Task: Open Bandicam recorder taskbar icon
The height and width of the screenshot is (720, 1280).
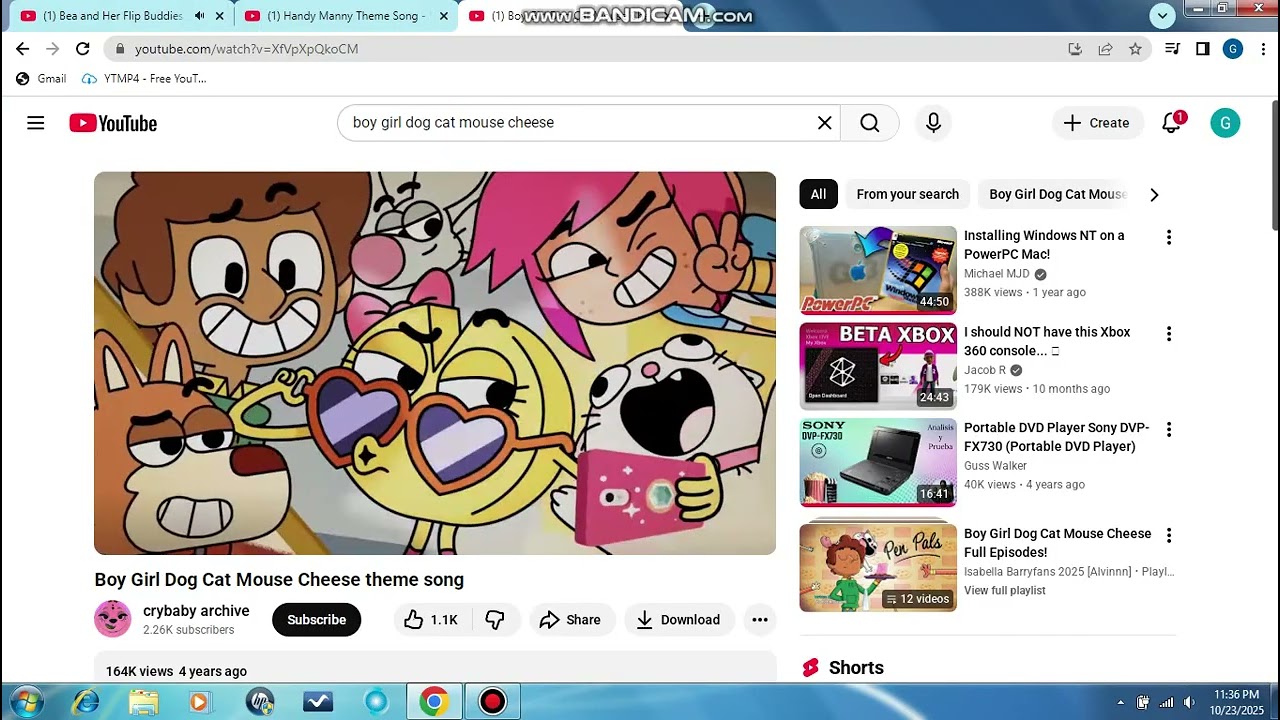Action: tap(492, 702)
